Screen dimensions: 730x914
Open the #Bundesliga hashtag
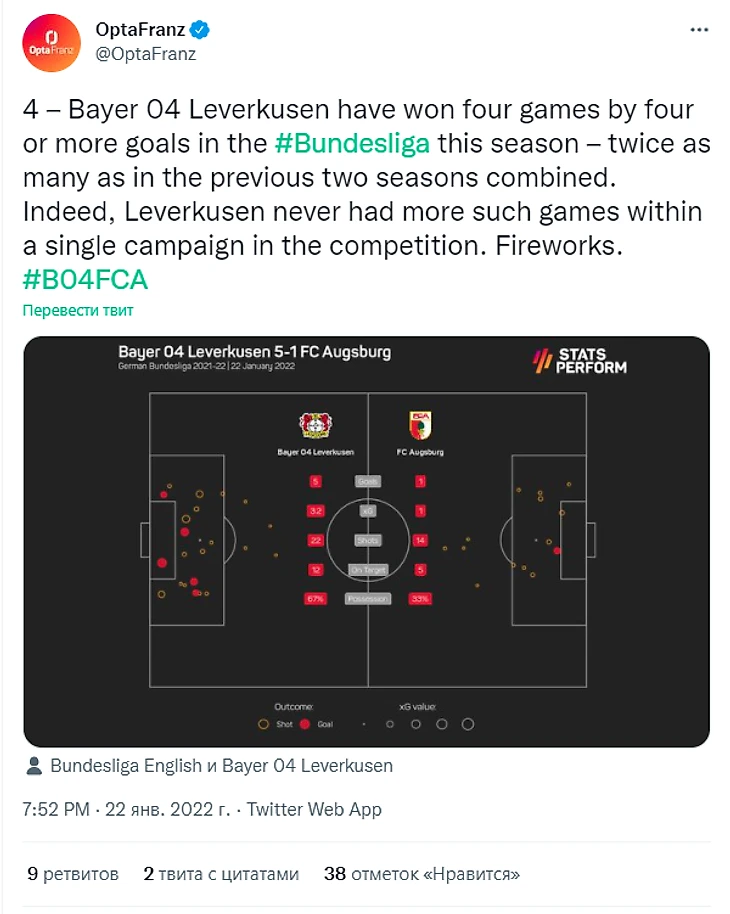(x=352, y=142)
